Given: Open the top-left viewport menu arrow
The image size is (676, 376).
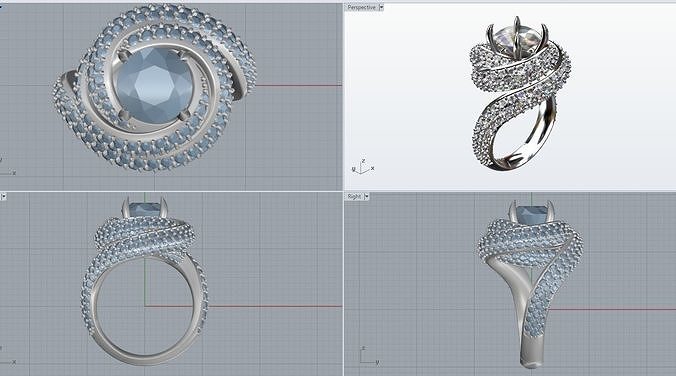Looking at the screenshot, I should 1,7.
